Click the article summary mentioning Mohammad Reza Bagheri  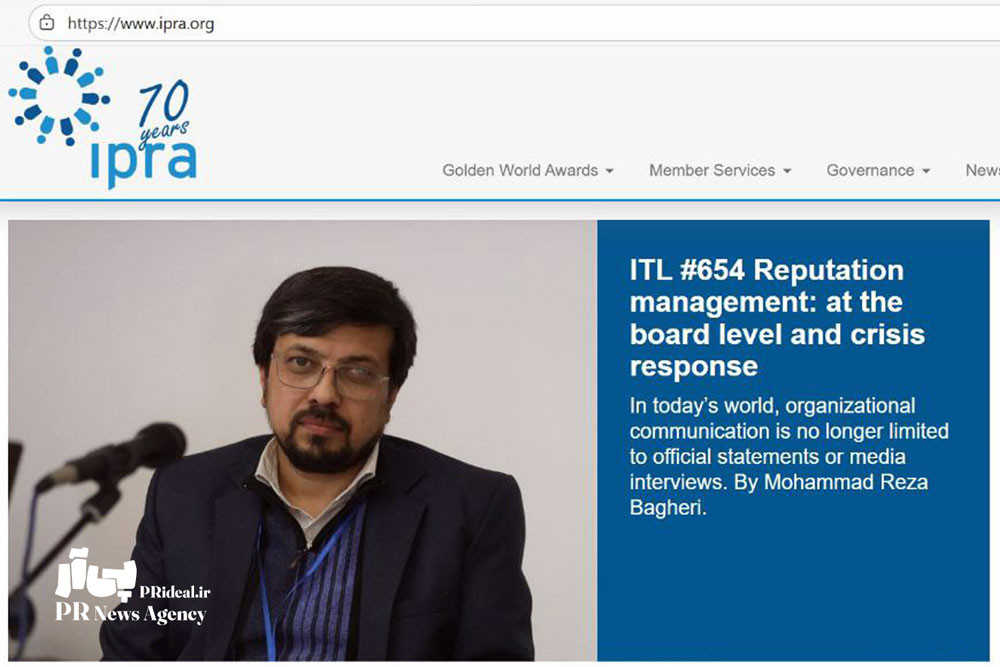point(788,457)
